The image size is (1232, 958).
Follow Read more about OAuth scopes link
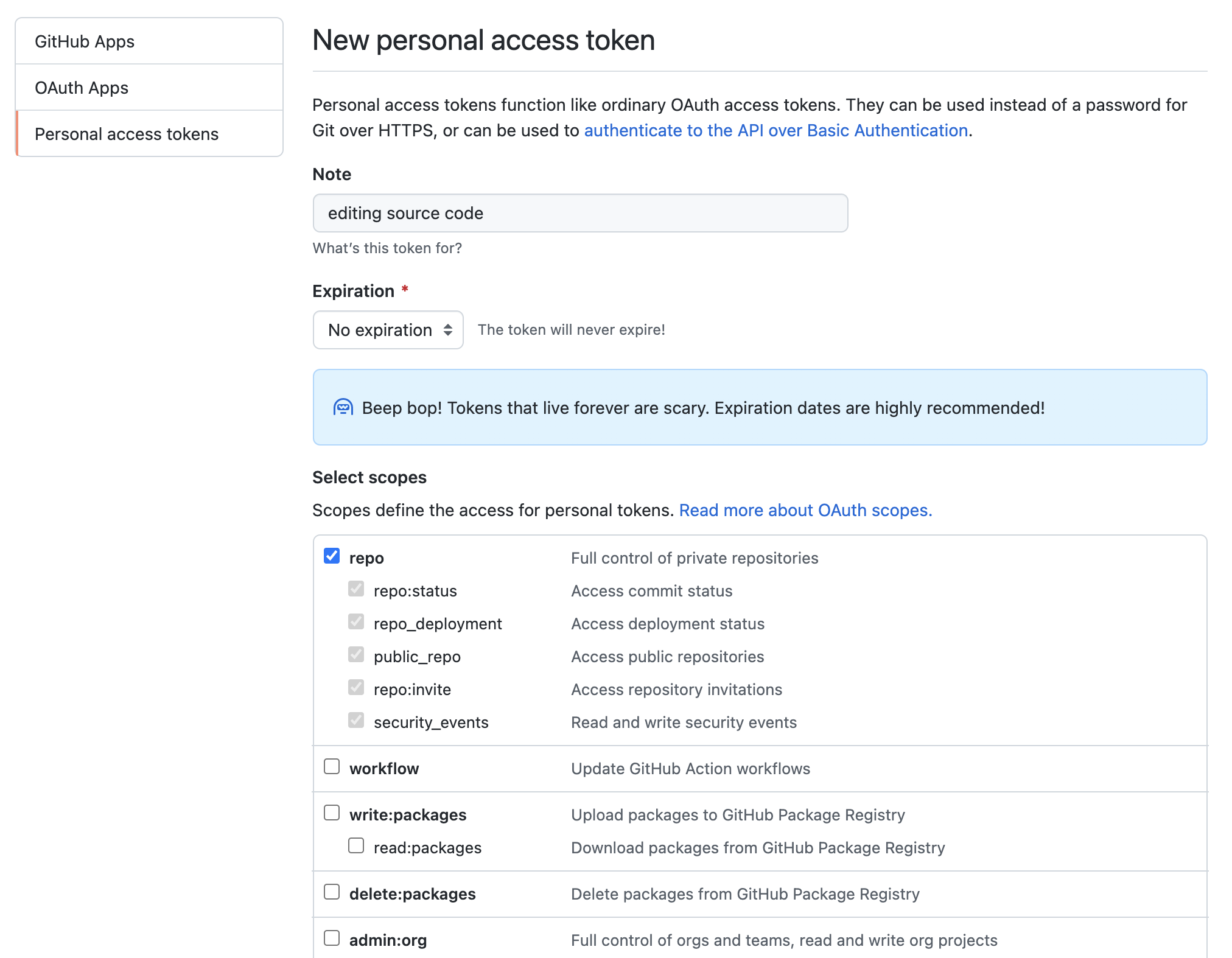point(805,510)
